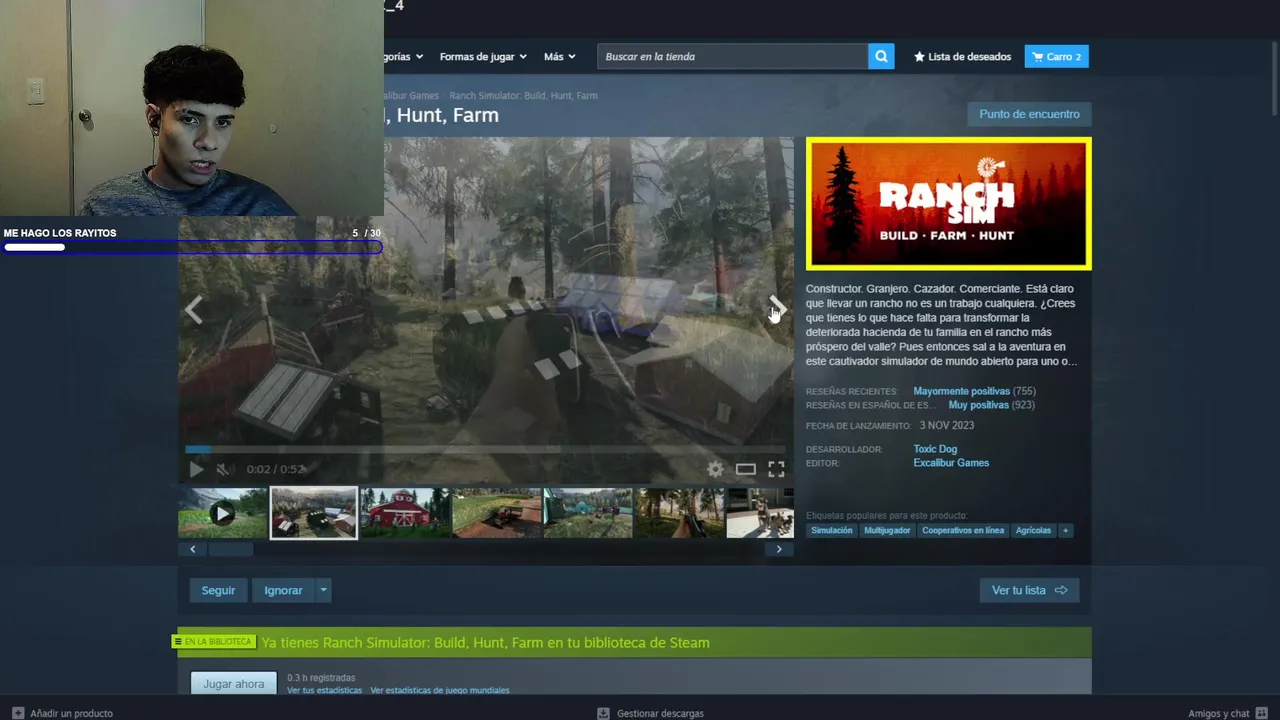
Task: Select the red barn screenshot thumbnail
Action: click(x=405, y=513)
